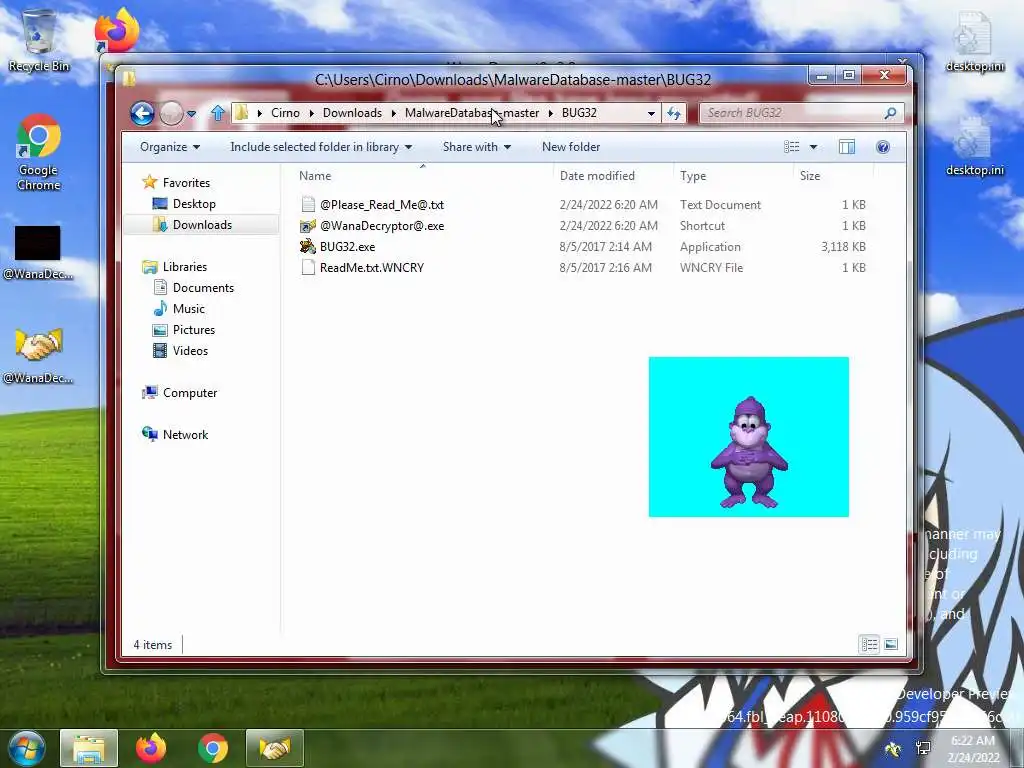
Task: Open Downloads under Favorites
Action: point(202,225)
